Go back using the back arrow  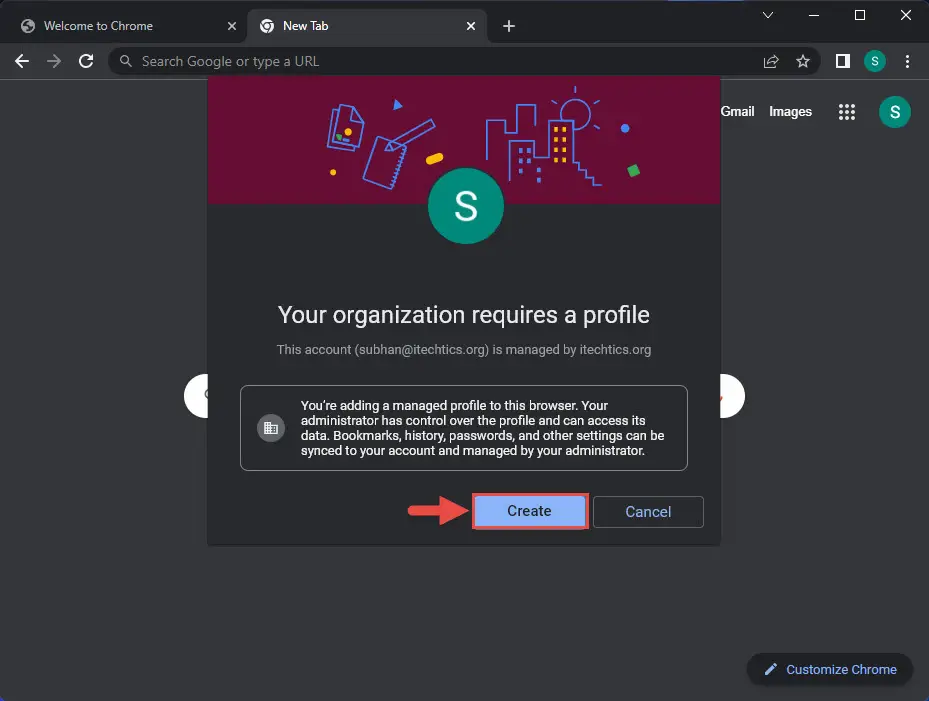point(22,61)
